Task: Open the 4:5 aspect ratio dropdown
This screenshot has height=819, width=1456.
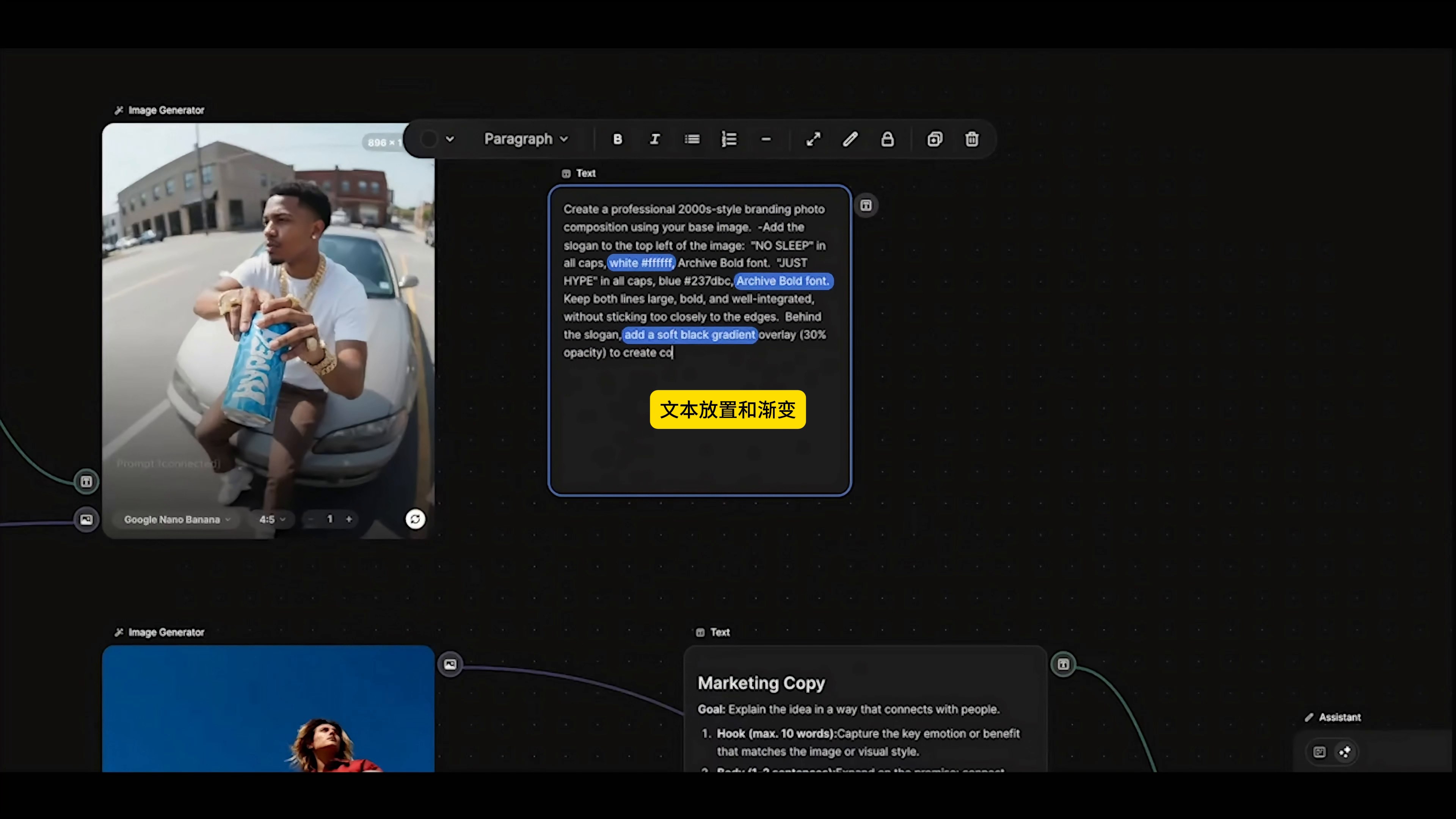Action: 273,519
